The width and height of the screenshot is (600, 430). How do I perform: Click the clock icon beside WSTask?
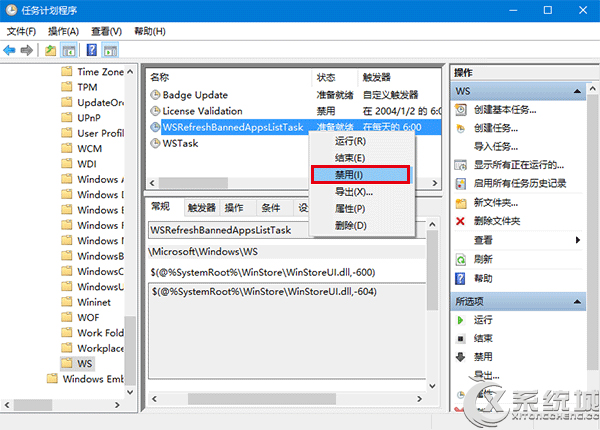tap(155, 143)
